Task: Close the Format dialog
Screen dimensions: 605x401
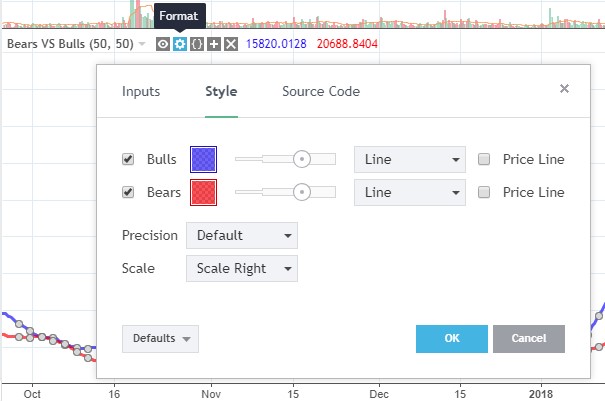Action: (564, 89)
